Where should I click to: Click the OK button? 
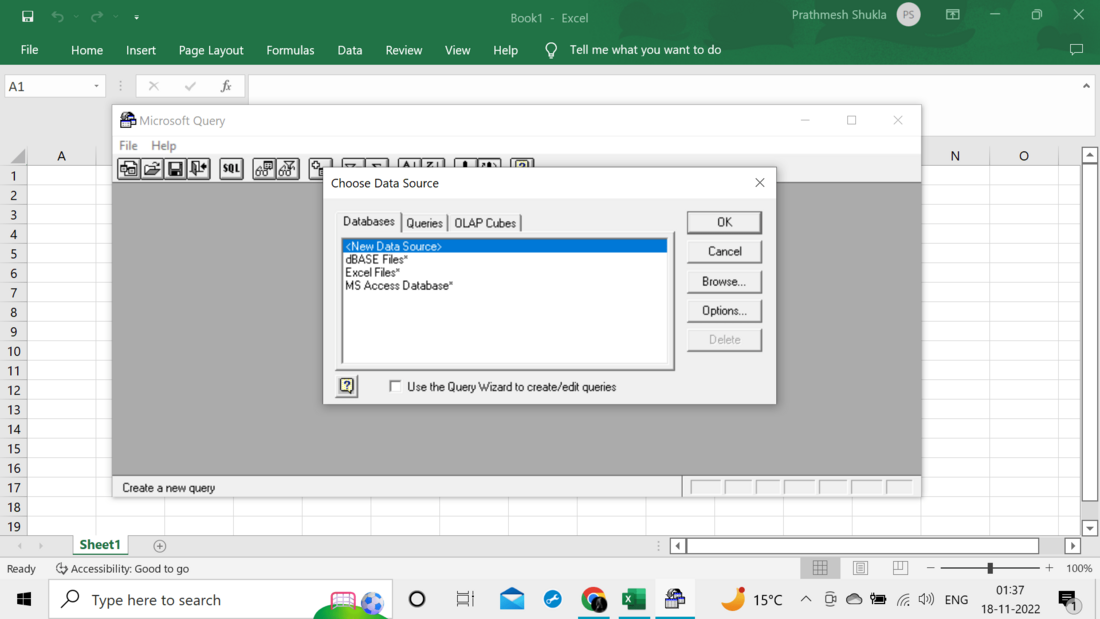pos(724,222)
